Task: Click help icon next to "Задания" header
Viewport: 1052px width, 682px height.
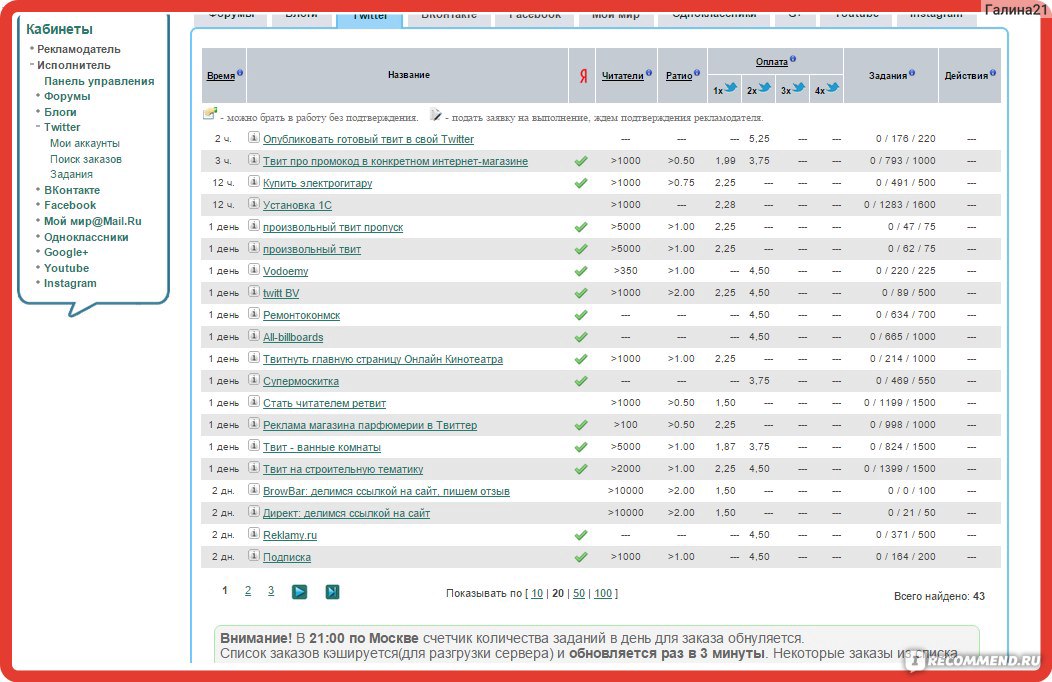Action: point(912,73)
